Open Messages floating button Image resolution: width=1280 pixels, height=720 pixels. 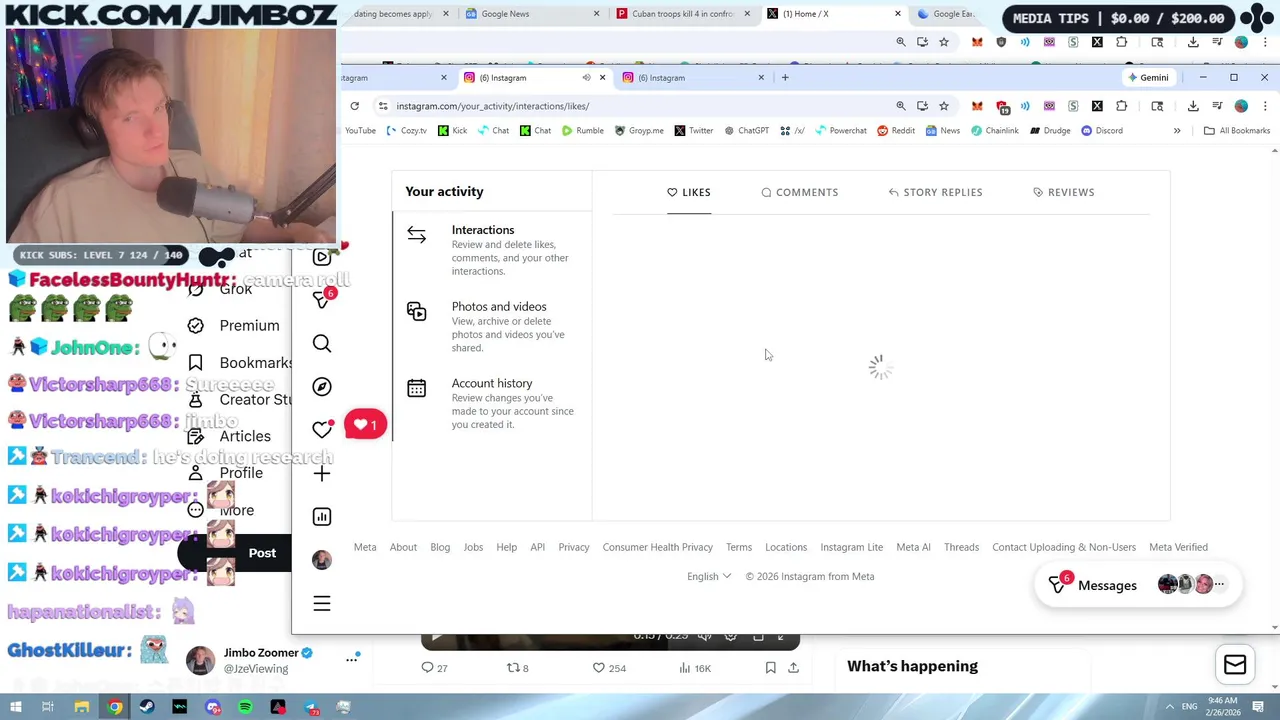pyautogui.click(x=1139, y=585)
